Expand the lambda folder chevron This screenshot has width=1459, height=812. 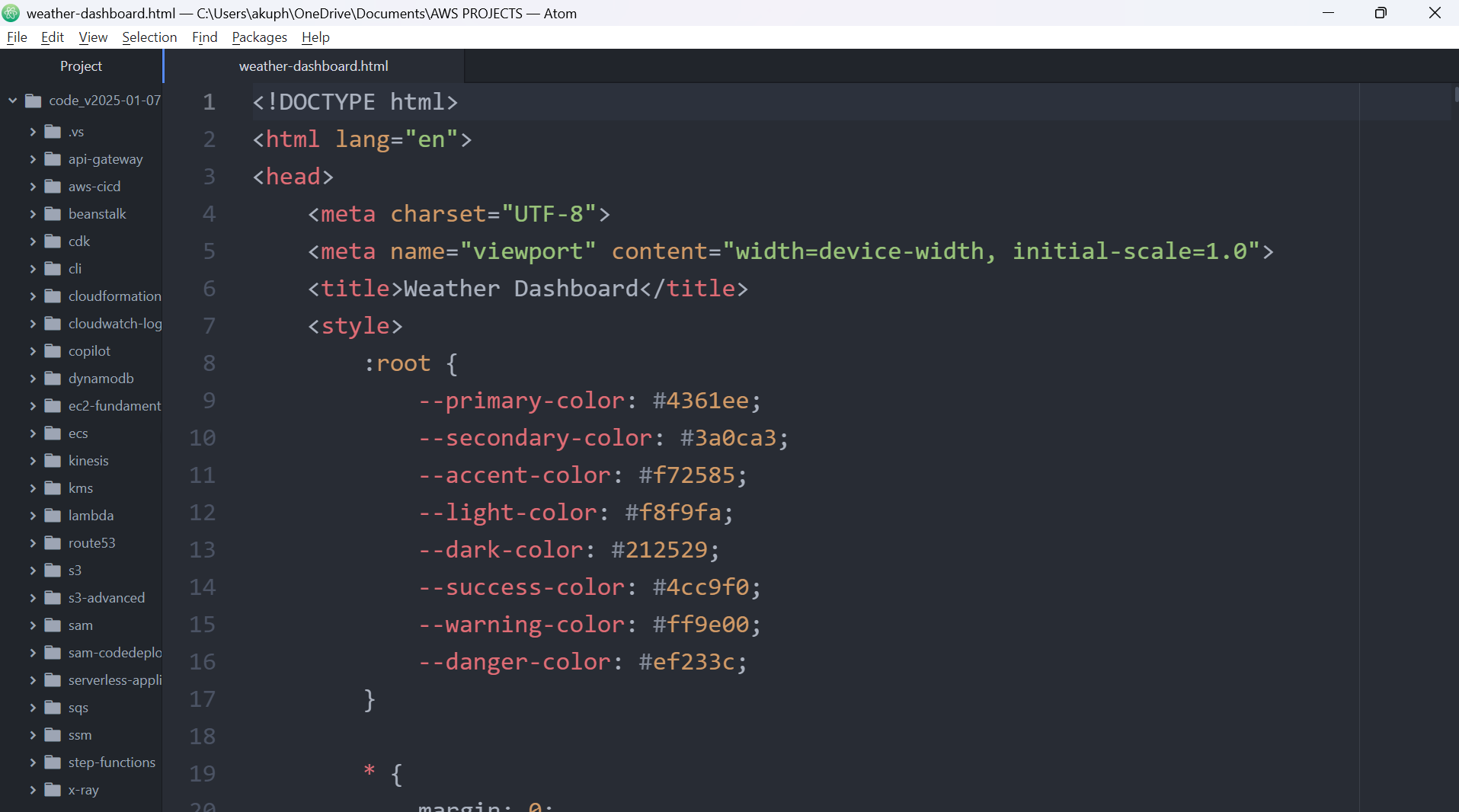pyautogui.click(x=33, y=516)
